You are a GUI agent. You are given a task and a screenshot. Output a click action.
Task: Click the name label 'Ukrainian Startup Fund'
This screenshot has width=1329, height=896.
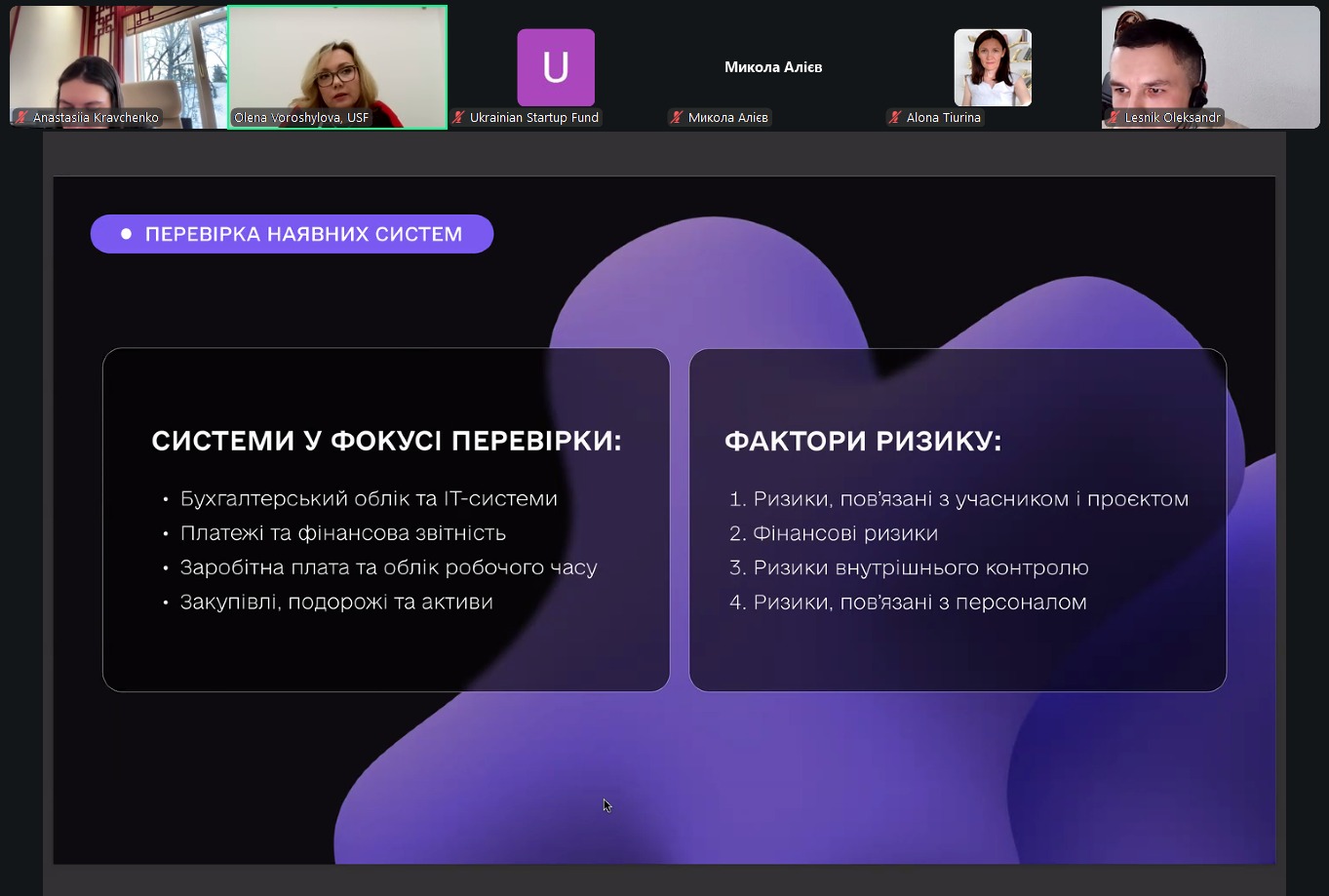pos(534,118)
